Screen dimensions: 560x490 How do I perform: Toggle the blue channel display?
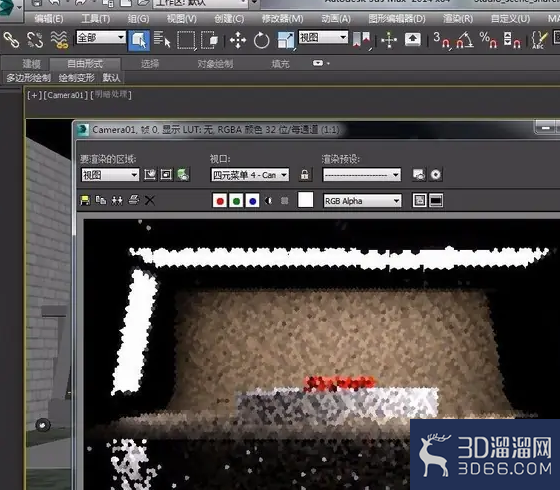(x=252, y=201)
